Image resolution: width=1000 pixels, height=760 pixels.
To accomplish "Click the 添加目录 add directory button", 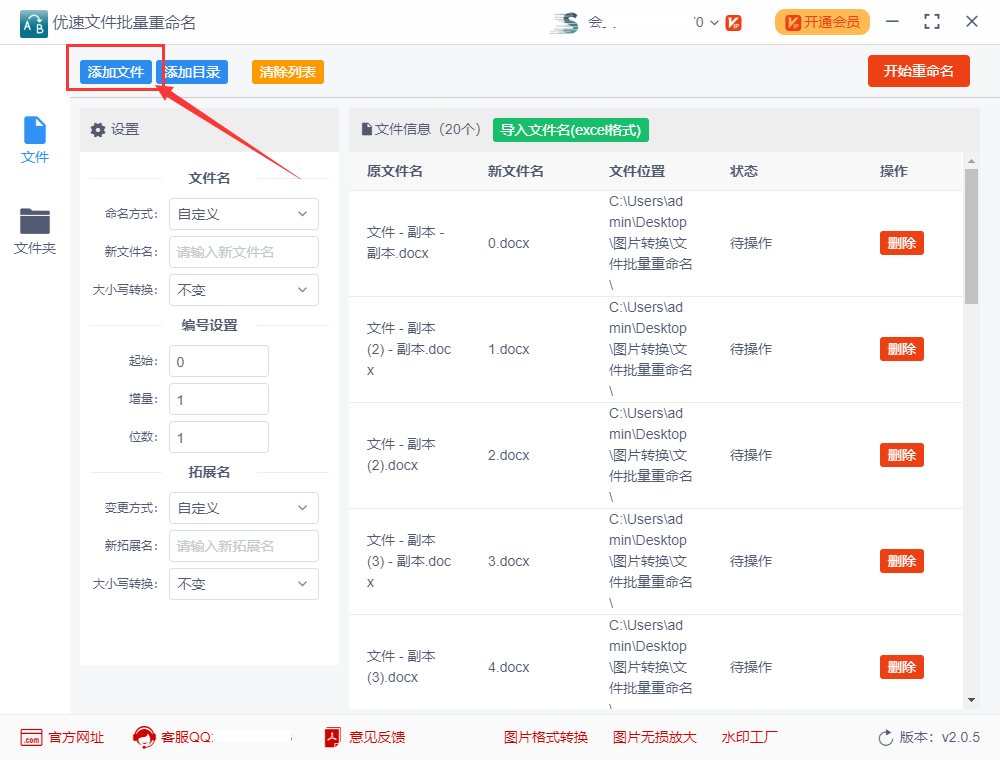I will (x=192, y=72).
